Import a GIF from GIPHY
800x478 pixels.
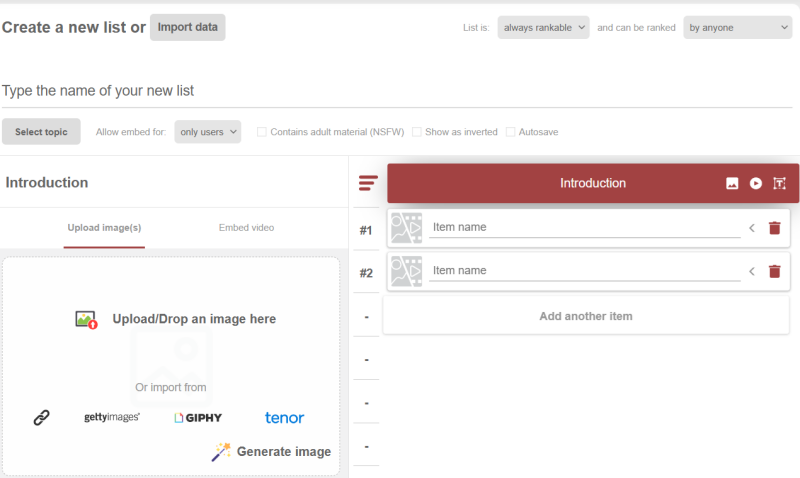point(198,418)
